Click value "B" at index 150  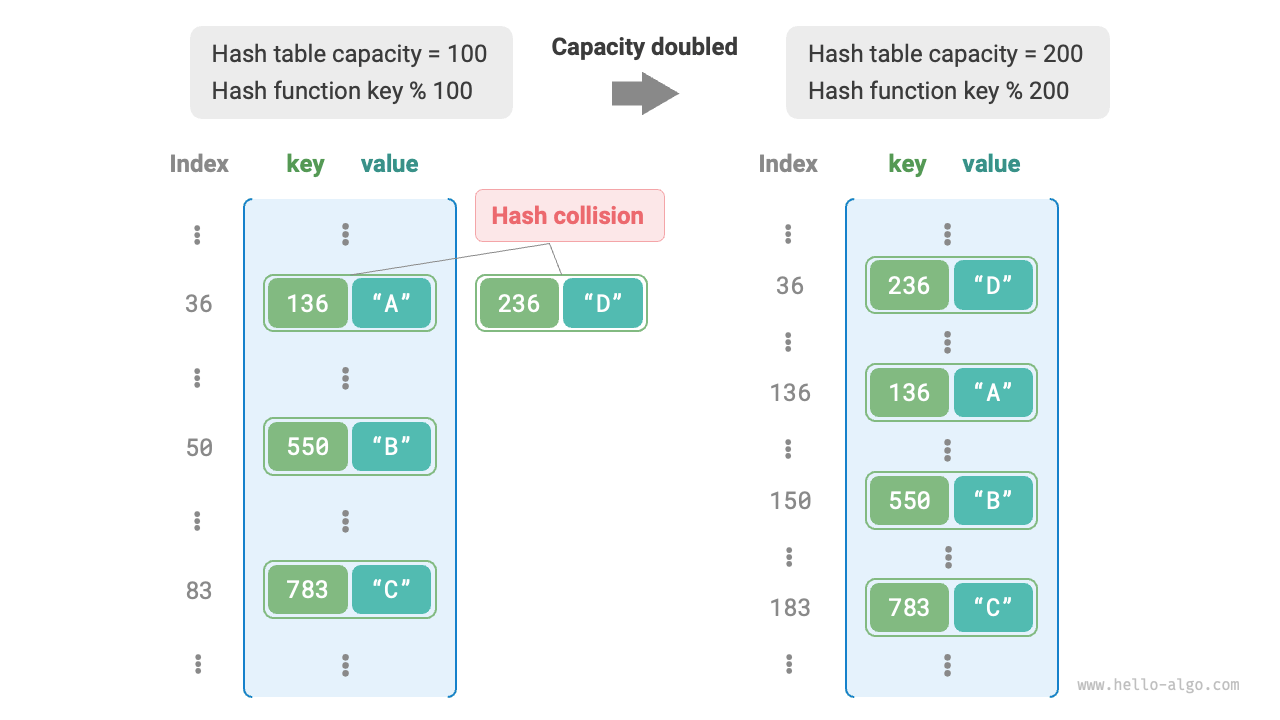(993, 500)
